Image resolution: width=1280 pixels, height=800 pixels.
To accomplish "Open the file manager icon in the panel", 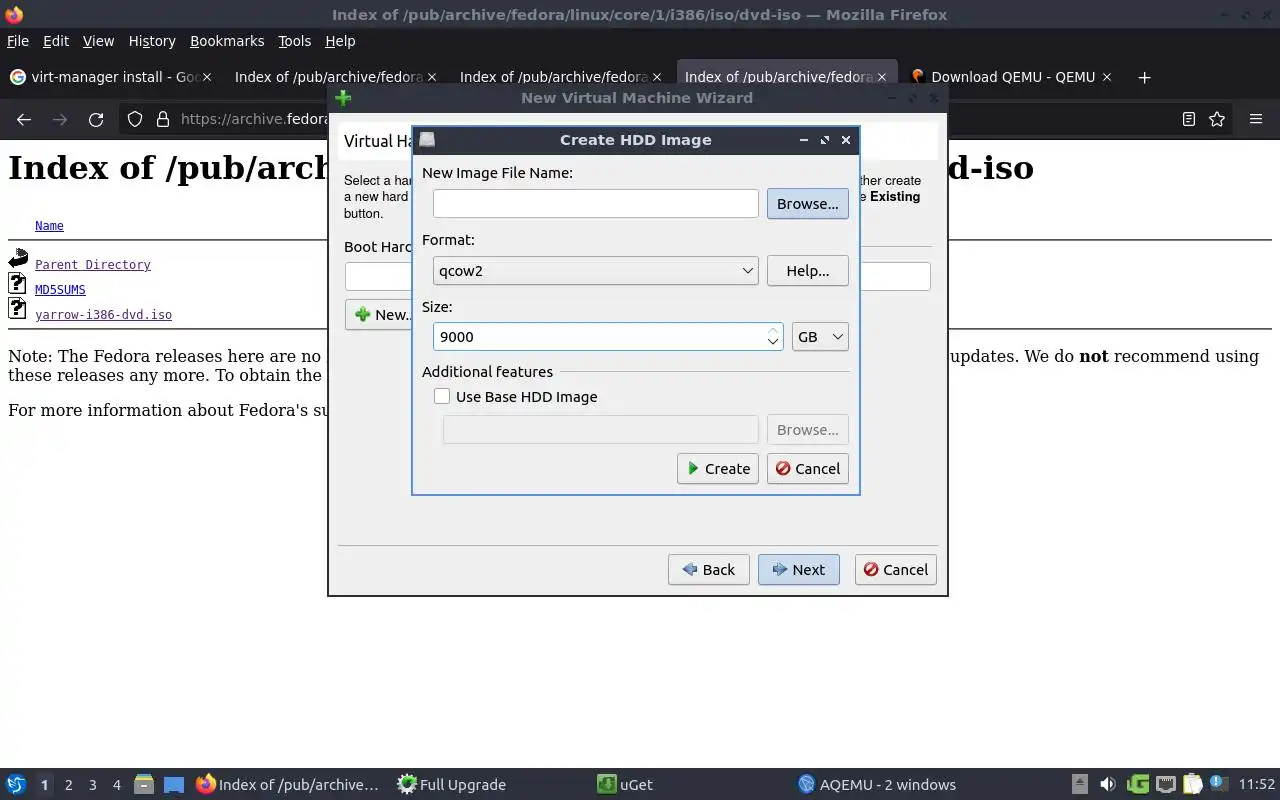I will click(143, 785).
